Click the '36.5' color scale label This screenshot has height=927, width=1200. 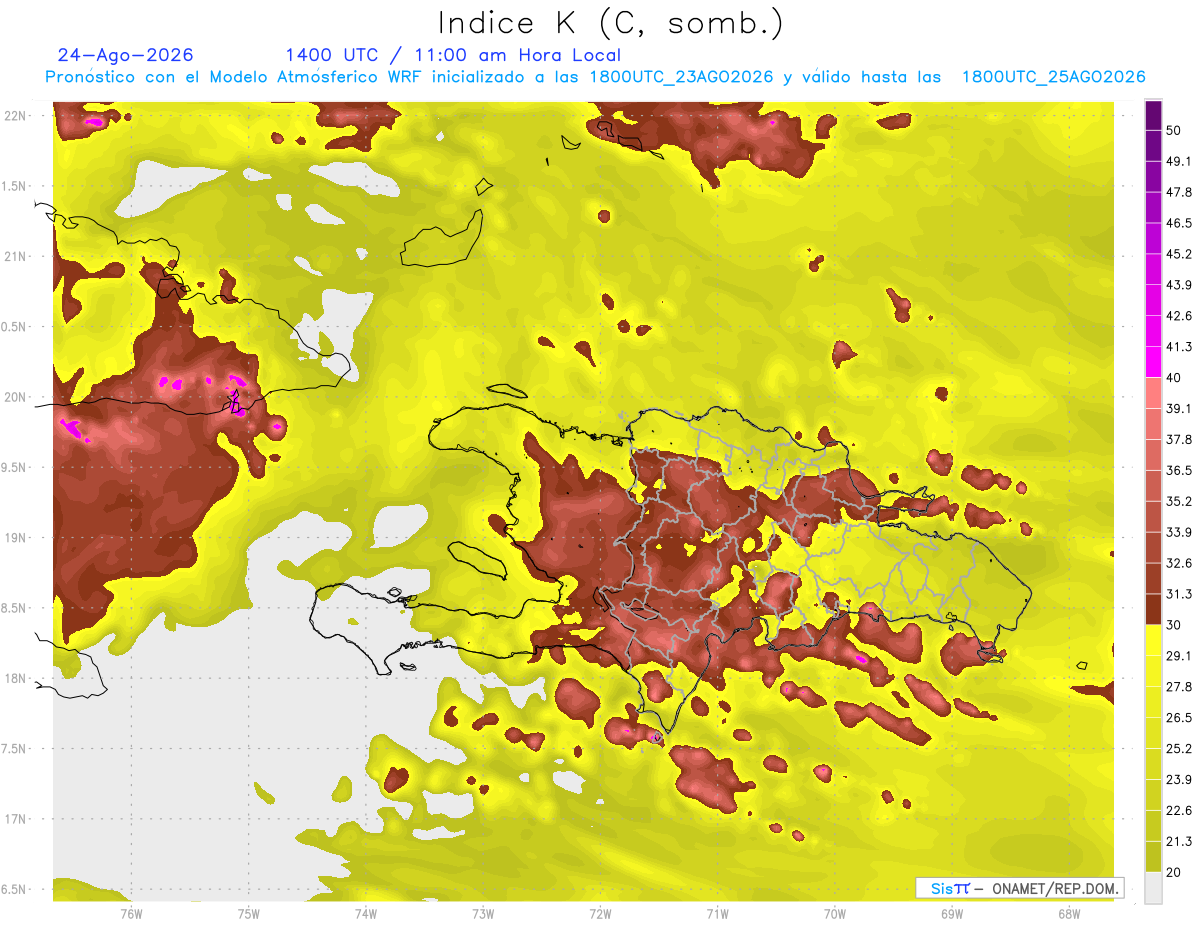pyautogui.click(x=1178, y=470)
